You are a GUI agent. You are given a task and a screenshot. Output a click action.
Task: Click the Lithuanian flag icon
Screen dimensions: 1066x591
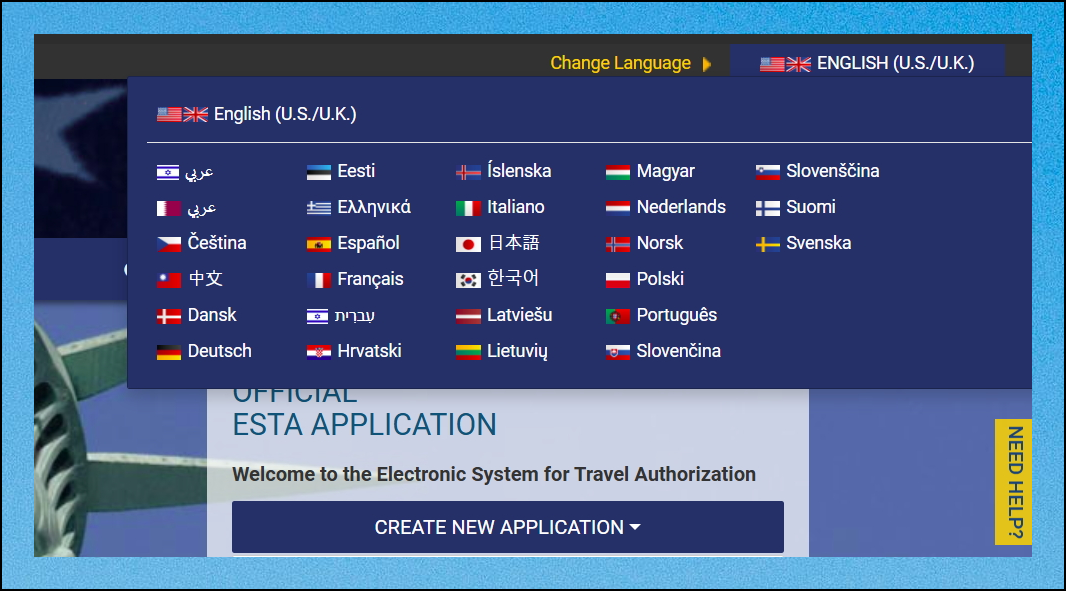(x=468, y=352)
